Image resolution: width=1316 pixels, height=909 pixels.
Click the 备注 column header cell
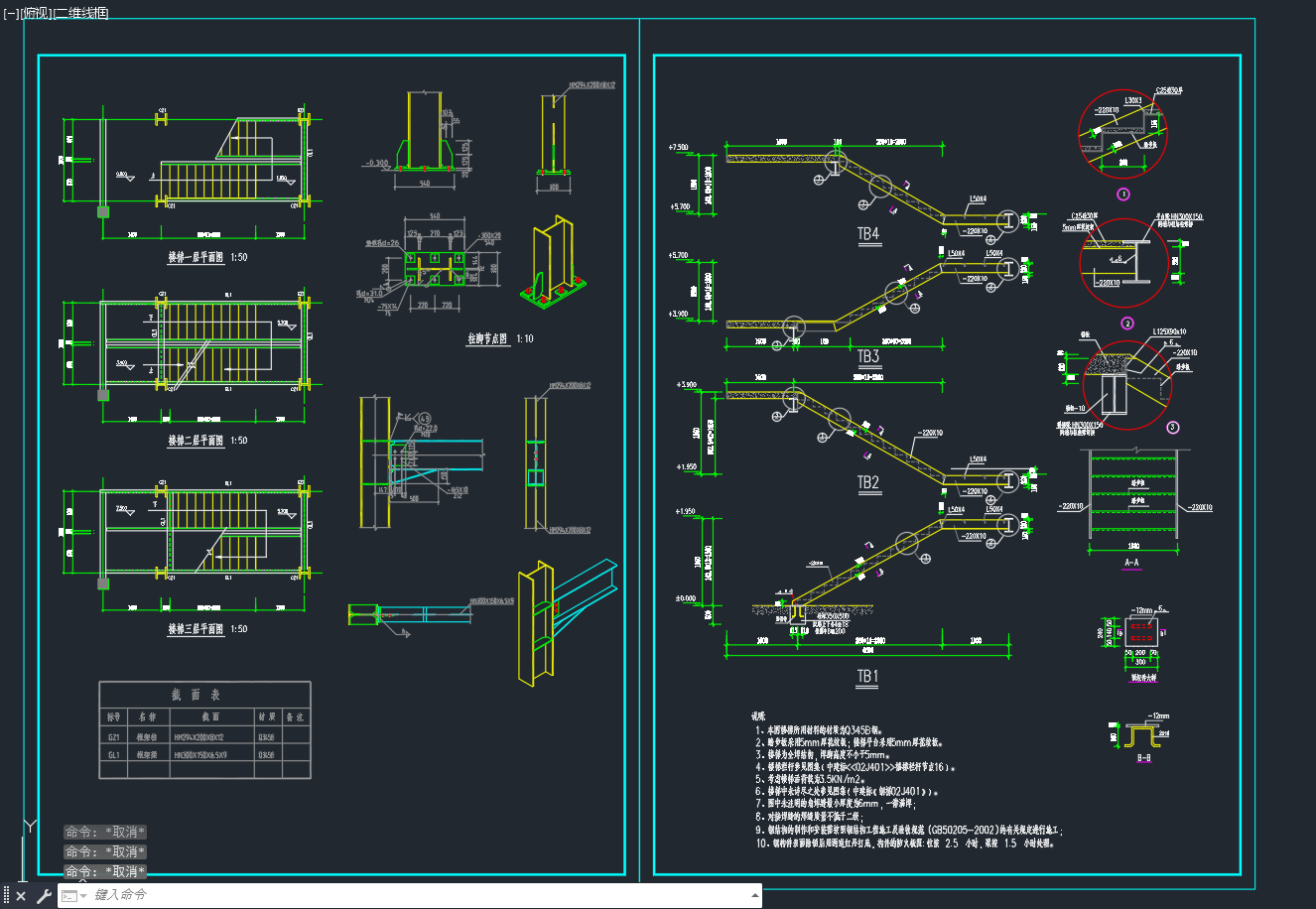coord(295,716)
